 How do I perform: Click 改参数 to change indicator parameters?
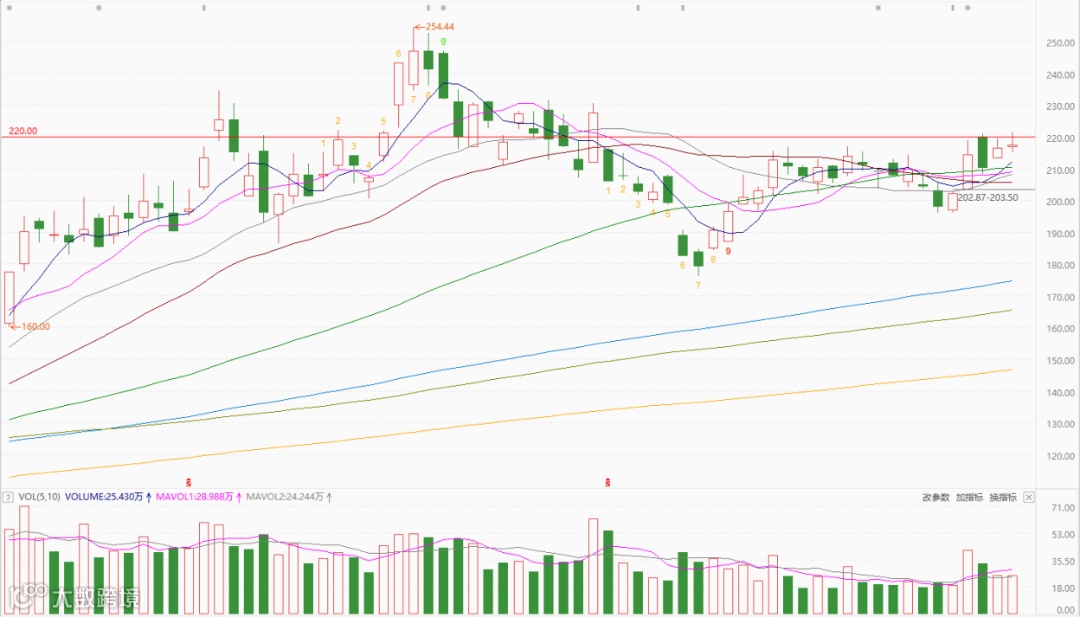coord(936,497)
